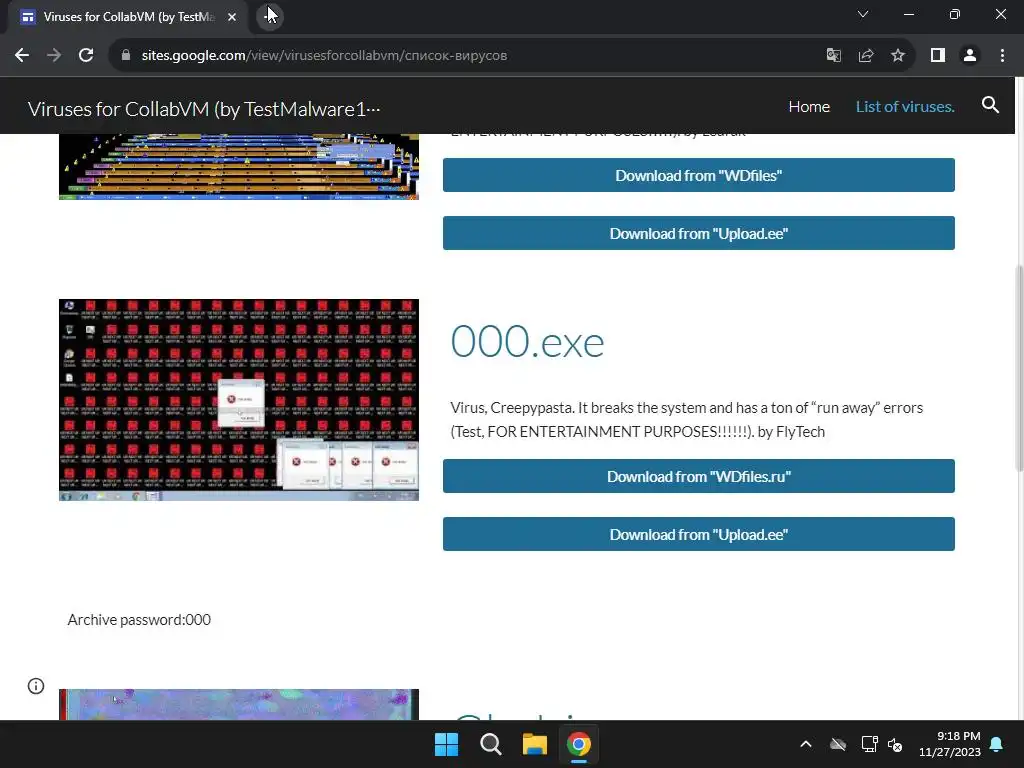Expand the tab search dropdown

coord(863,14)
